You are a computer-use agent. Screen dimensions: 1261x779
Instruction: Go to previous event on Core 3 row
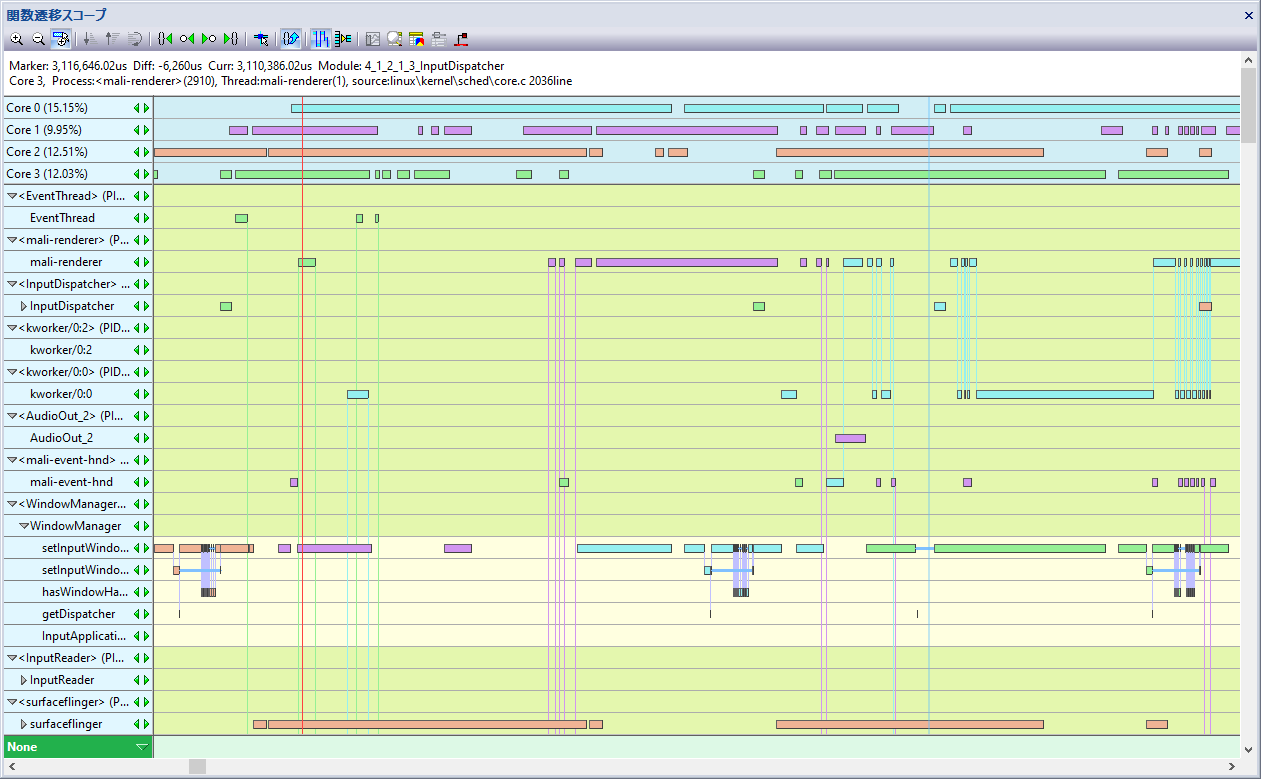137,174
